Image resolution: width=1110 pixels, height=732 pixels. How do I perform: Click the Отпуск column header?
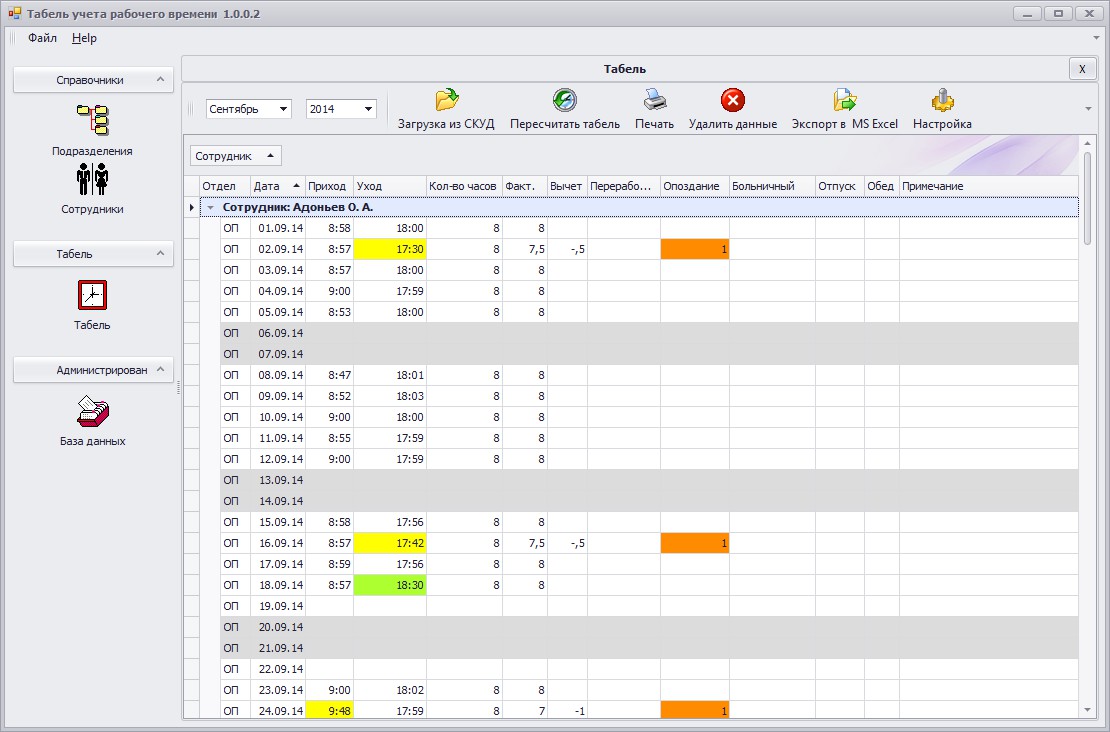point(840,186)
